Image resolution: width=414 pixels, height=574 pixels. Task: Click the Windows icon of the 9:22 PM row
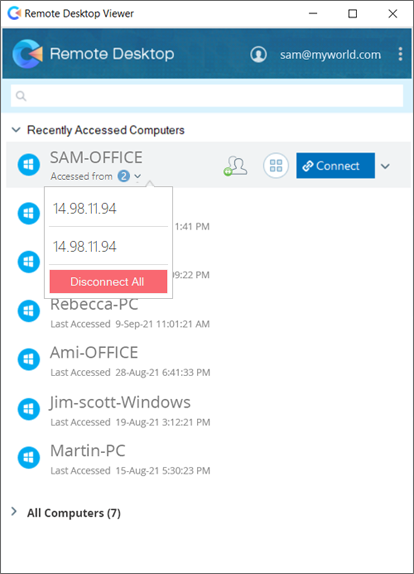(x=29, y=262)
